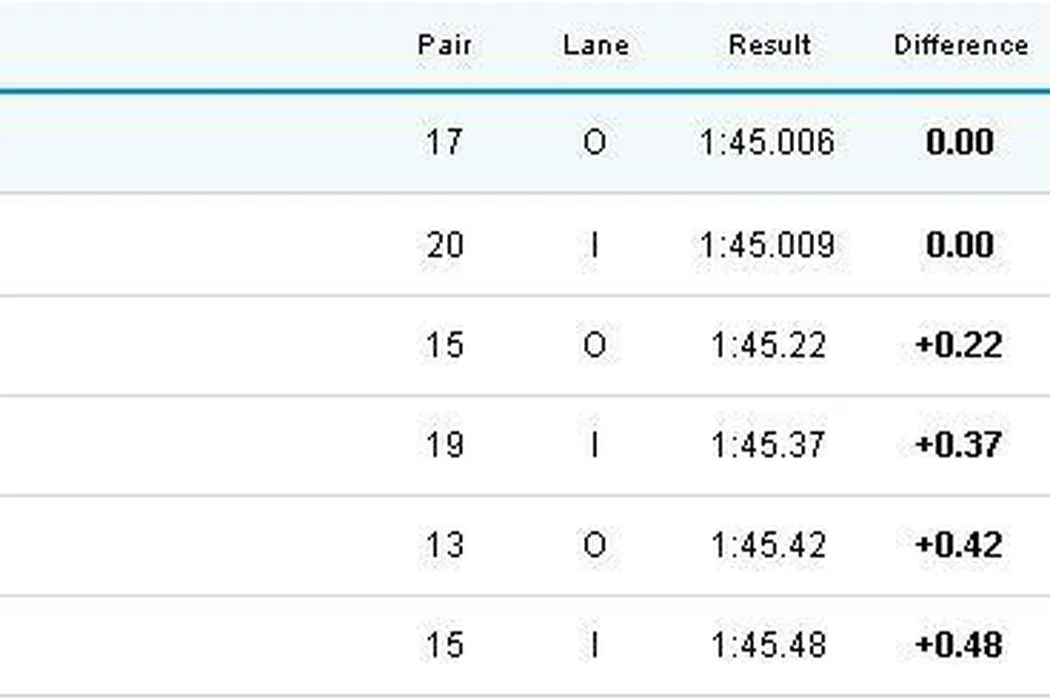Click the Lane column header

click(595, 45)
